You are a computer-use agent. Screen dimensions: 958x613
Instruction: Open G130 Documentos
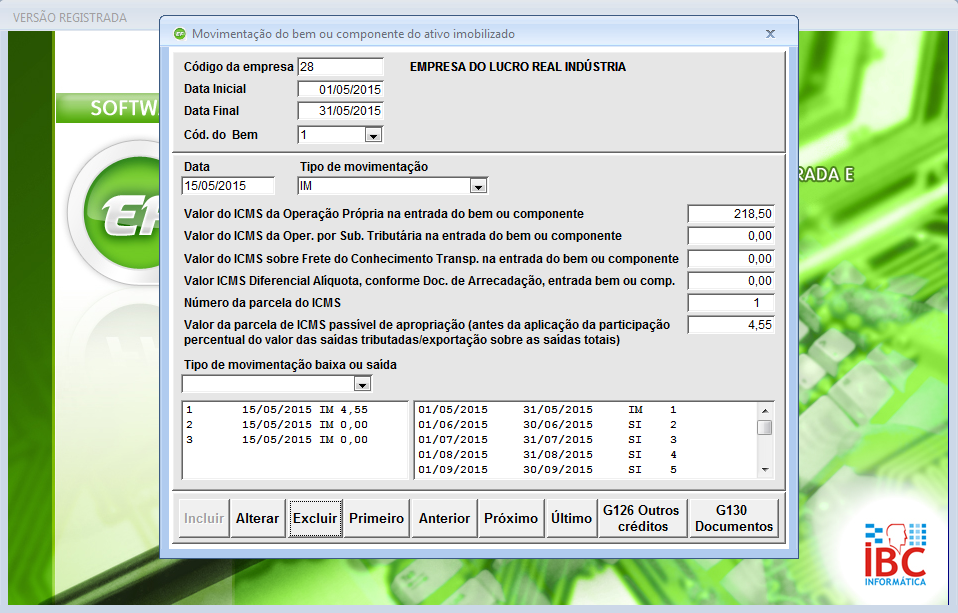click(734, 518)
